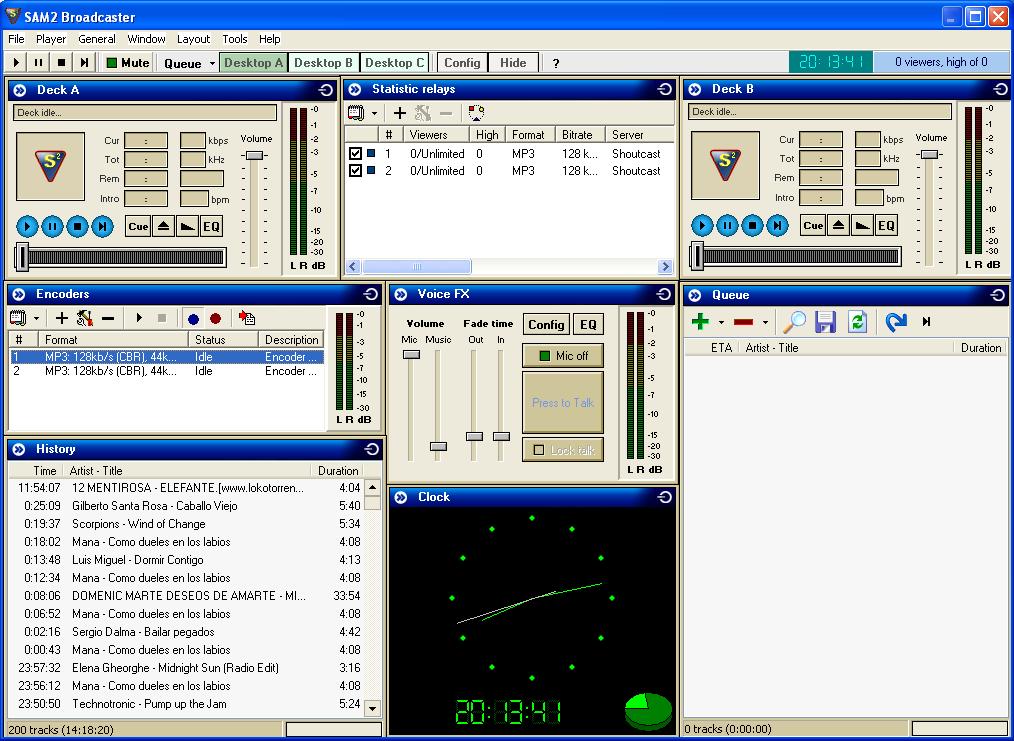
Task: Click the eject icon on Deck B
Action: (x=838, y=226)
